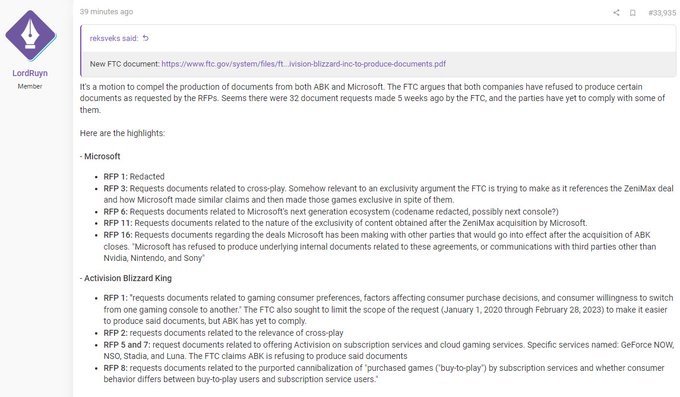Click the post number #33,935 permalink
This screenshot has height=397, width=680.
click(x=662, y=13)
